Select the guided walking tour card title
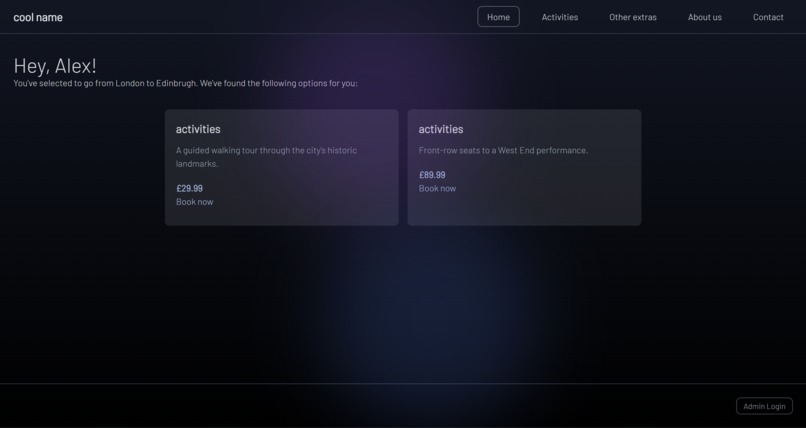Viewport: 806px width, 428px height. [x=198, y=129]
